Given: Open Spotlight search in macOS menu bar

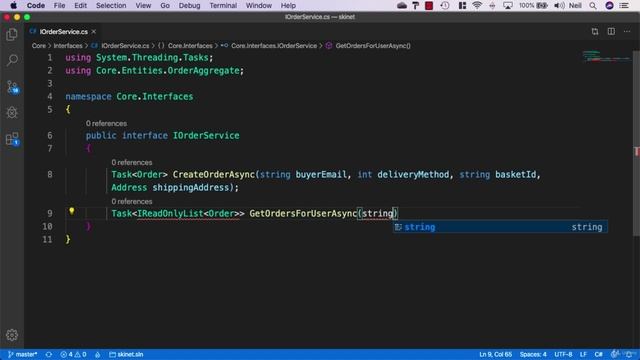Looking at the screenshot, I should coord(593,5).
